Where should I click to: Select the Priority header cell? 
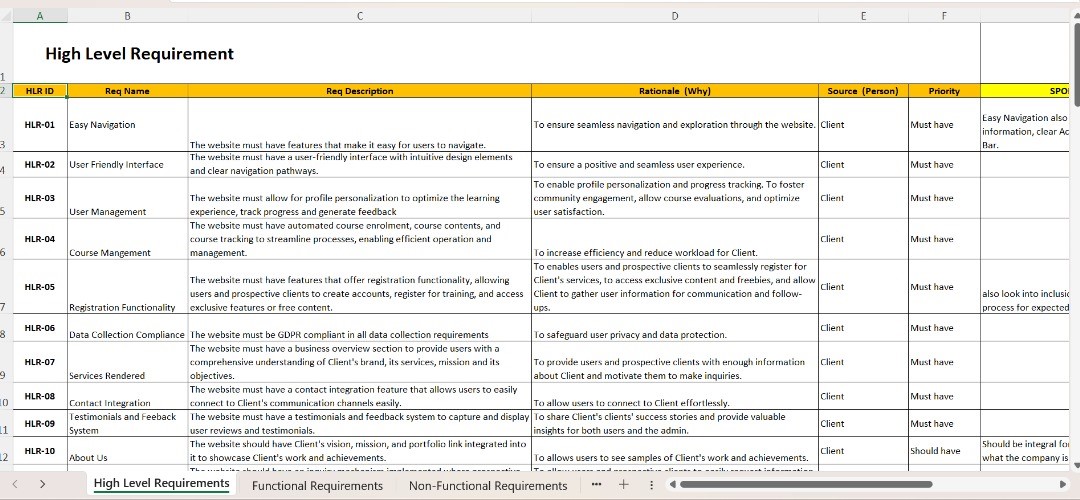coord(944,91)
